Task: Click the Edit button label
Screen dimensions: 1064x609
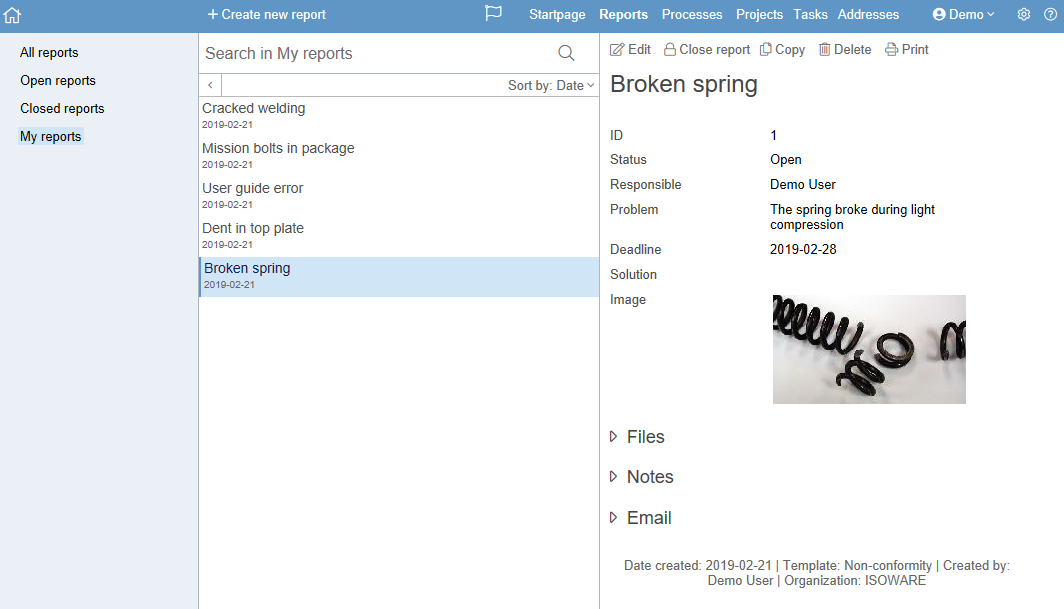Action: (x=639, y=50)
